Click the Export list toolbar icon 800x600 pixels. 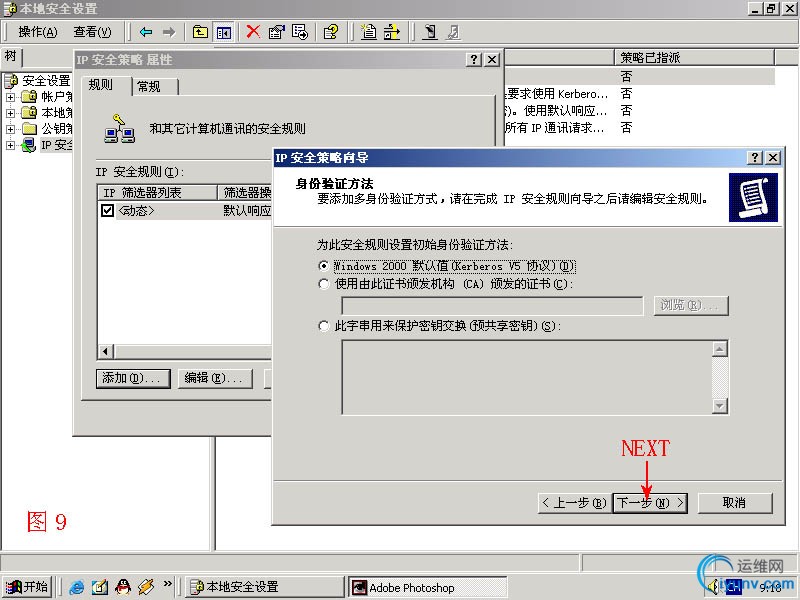coord(300,32)
